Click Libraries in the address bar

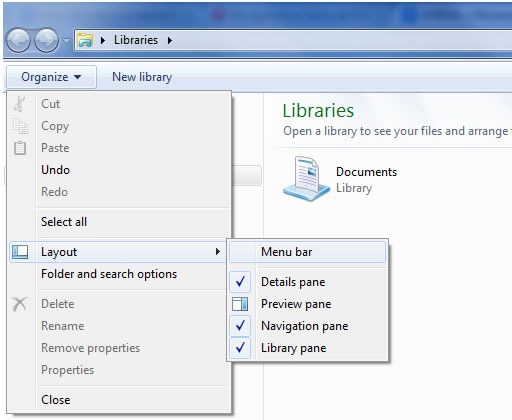136,40
